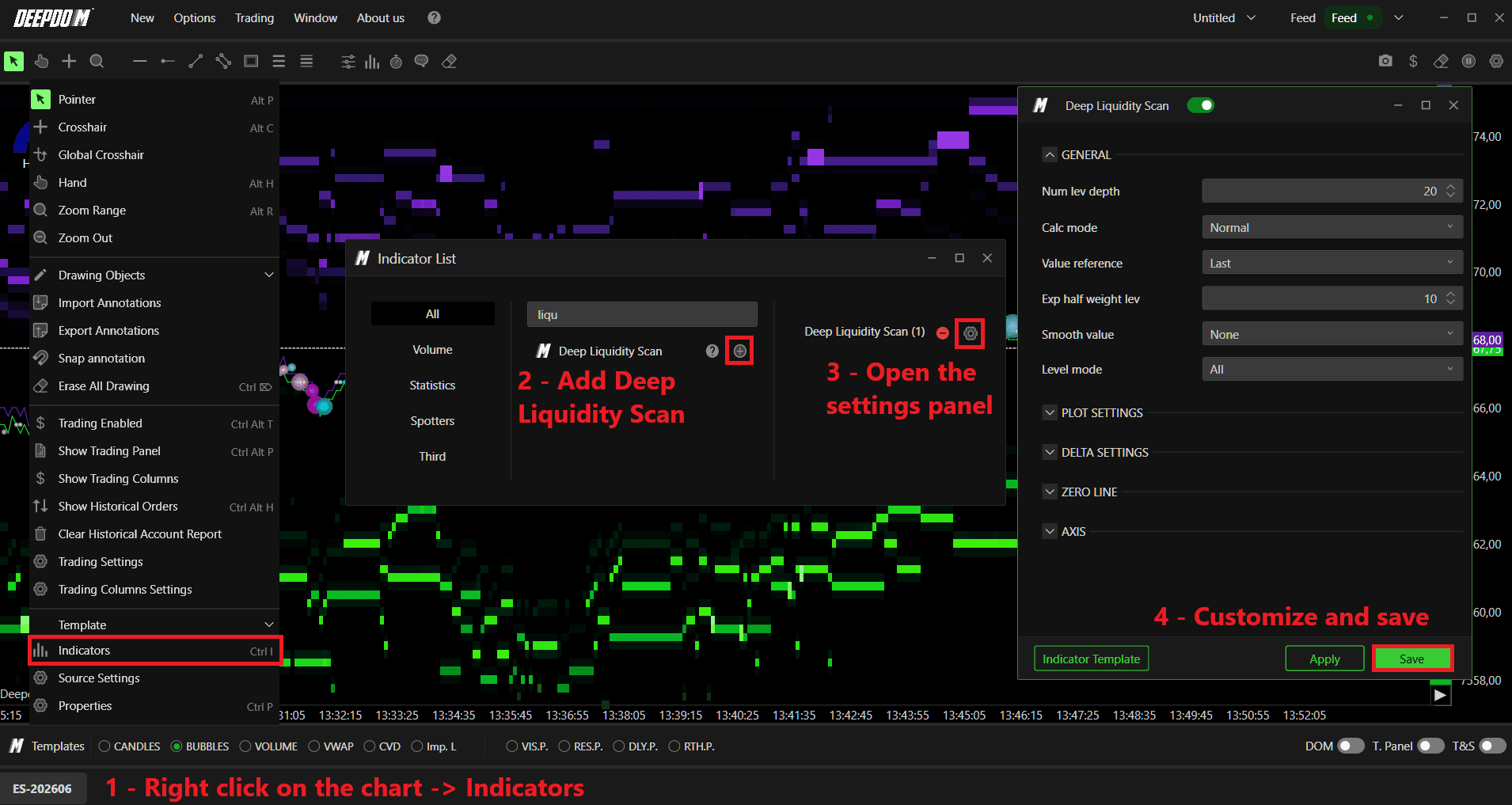The width and height of the screenshot is (1512, 805).
Task: Click the chart play arrow button
Action: pos(1441,695)
